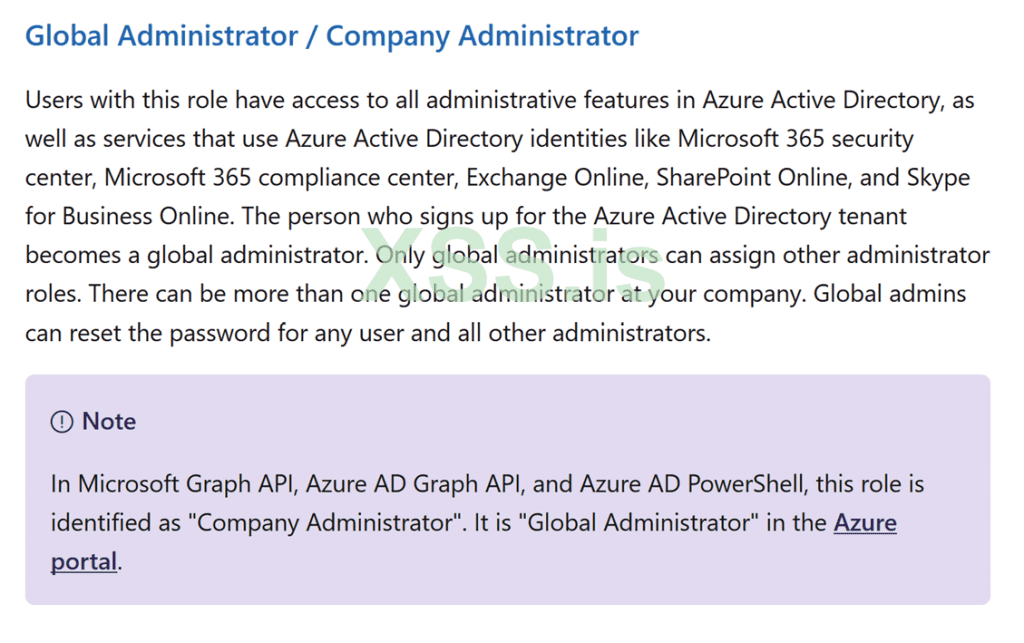Click the Global Administrator / Company Administrator heading

pos(331,37)
